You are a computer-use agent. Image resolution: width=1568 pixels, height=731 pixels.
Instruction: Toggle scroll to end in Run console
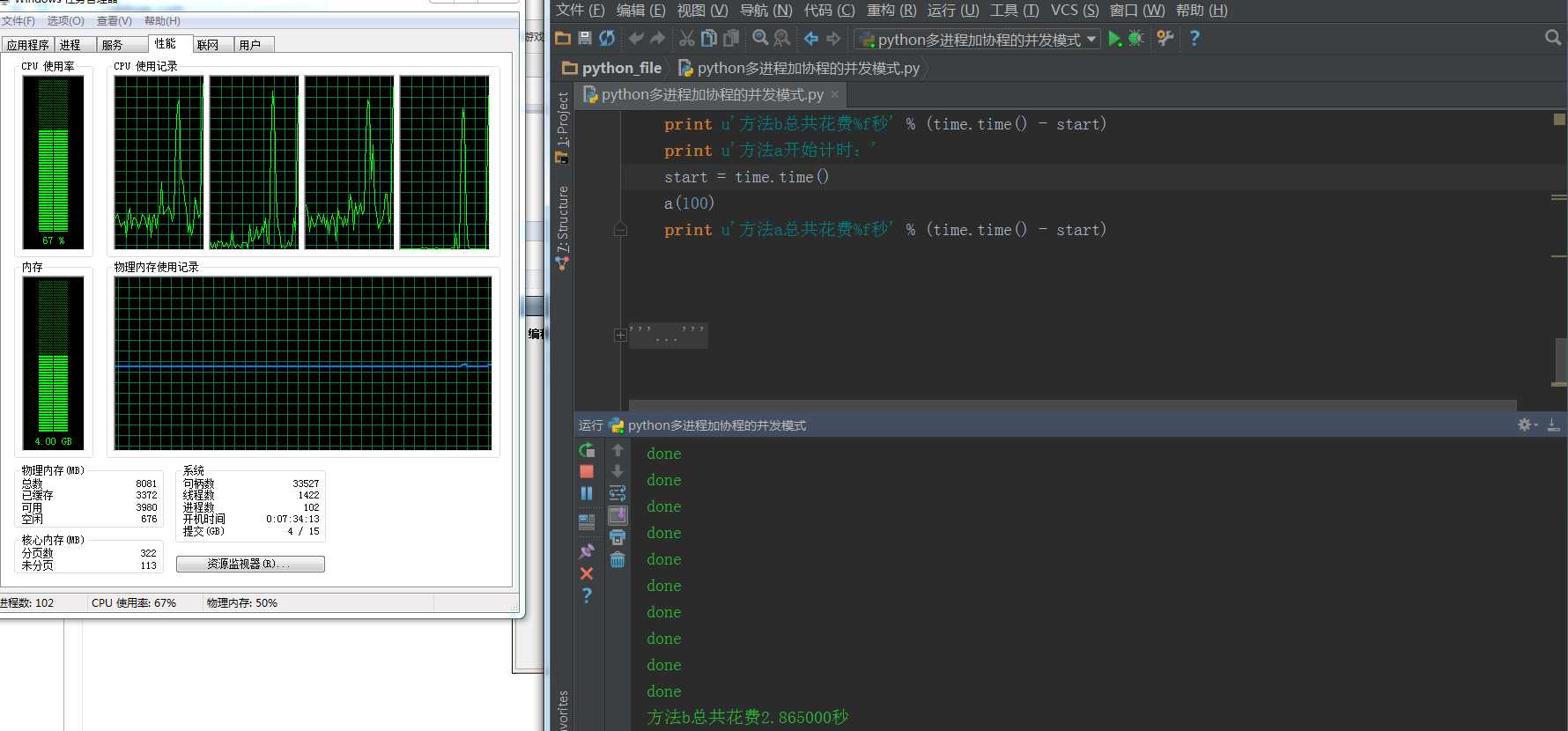pyautogui.click(x=618, y=515)
